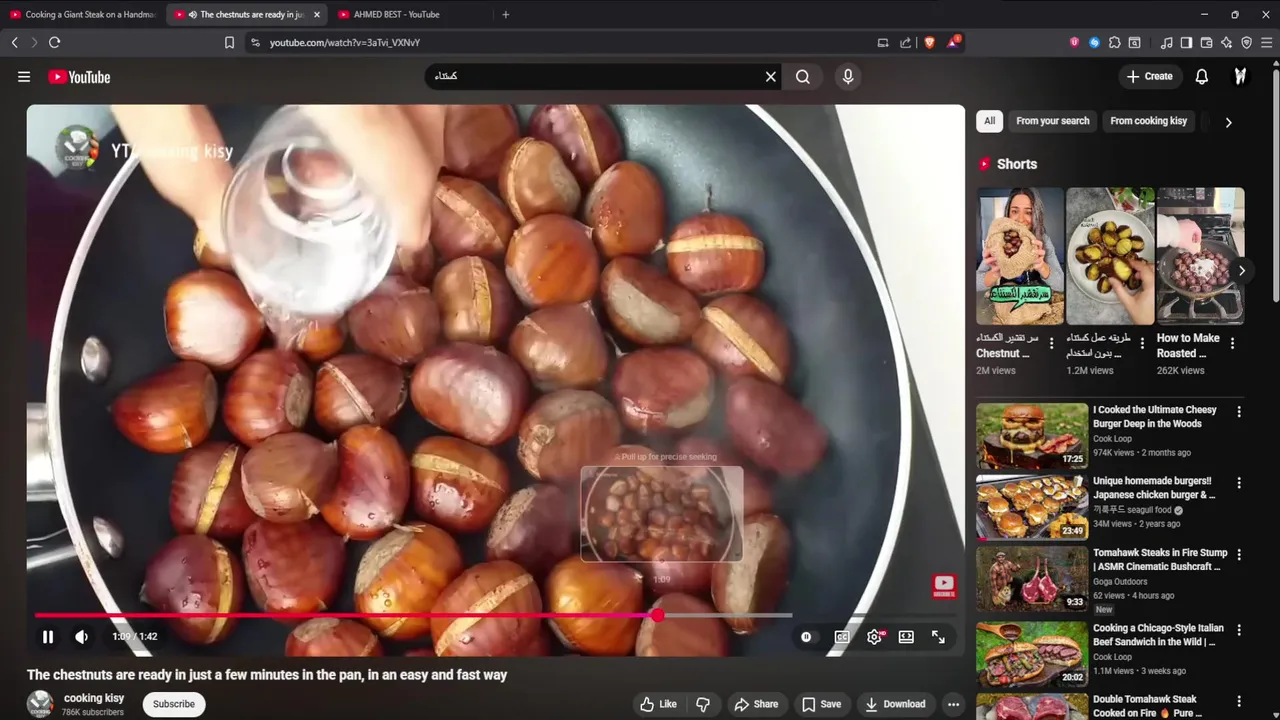Click the magnifier search button
The height and width of the screenshot is (720, 1280).
[803, 77]
